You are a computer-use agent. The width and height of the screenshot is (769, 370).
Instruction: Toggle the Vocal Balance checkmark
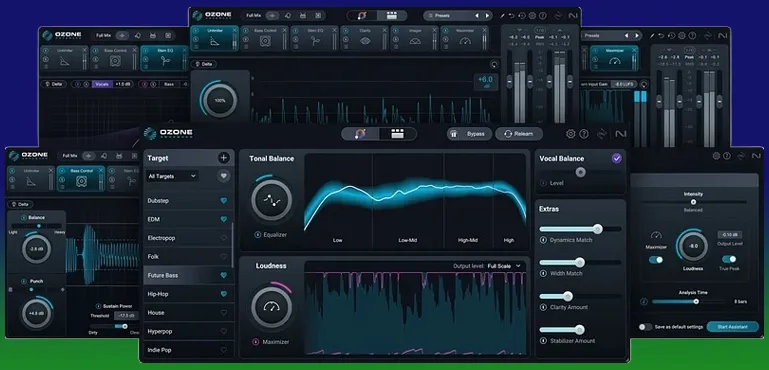[616, 158]
